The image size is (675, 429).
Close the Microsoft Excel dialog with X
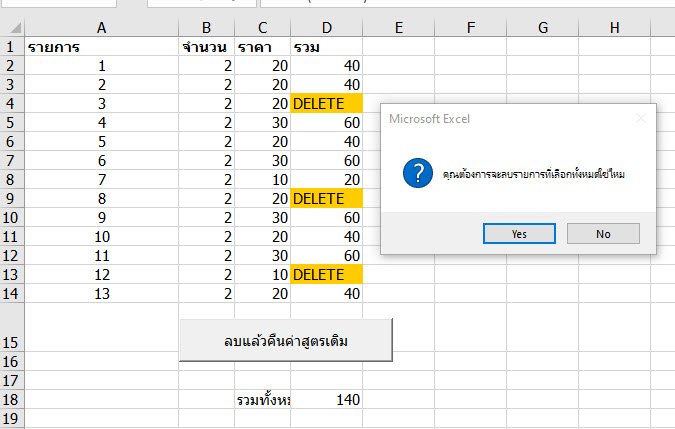pos(640,119)
